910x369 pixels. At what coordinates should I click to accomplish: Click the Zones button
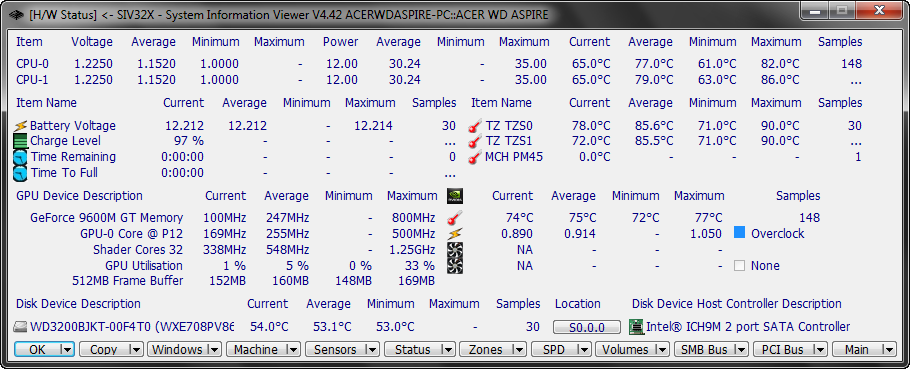(x=493, y=349)
